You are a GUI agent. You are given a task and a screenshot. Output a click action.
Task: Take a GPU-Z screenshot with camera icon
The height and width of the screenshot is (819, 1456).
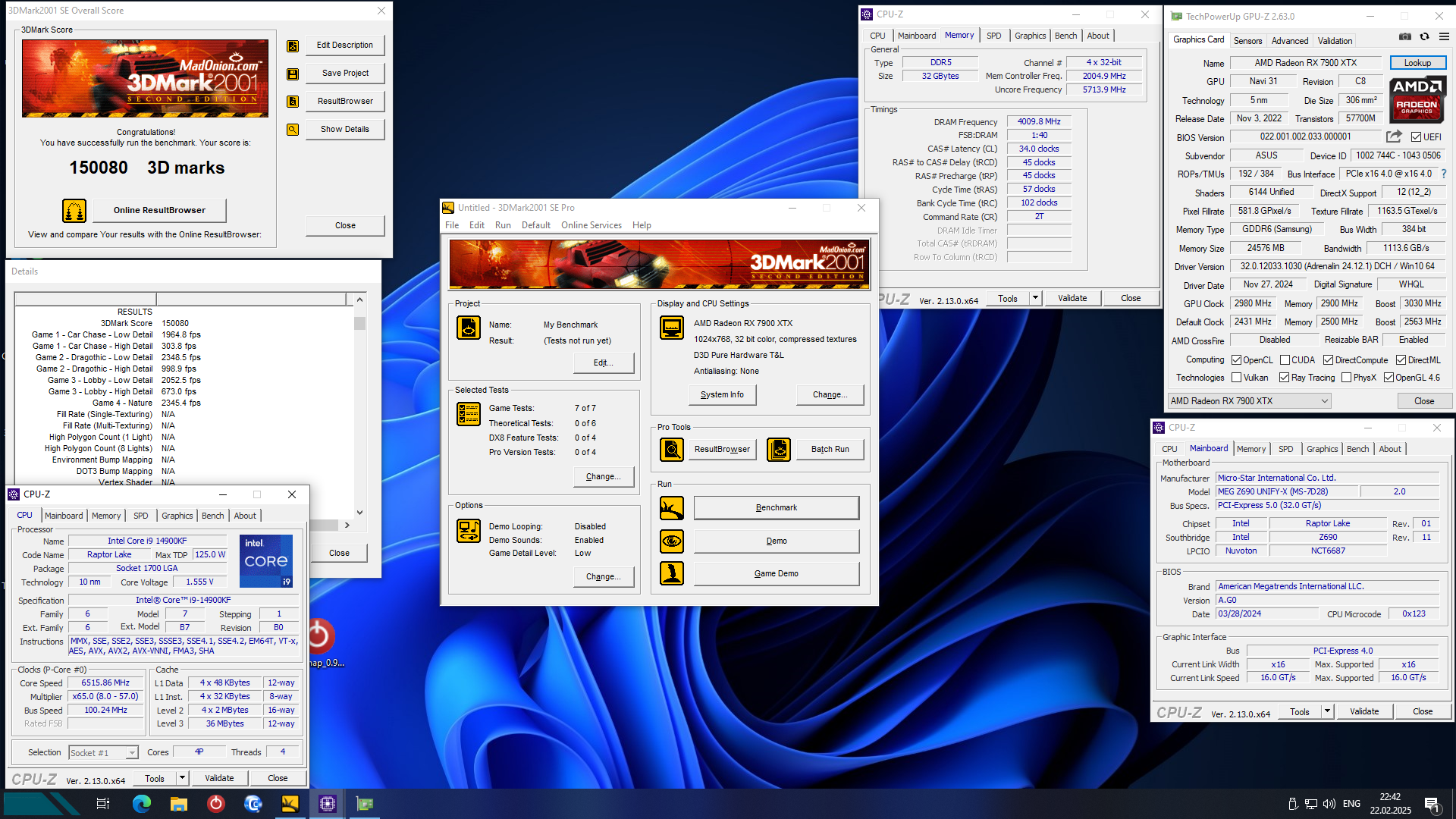[1405, 36]
